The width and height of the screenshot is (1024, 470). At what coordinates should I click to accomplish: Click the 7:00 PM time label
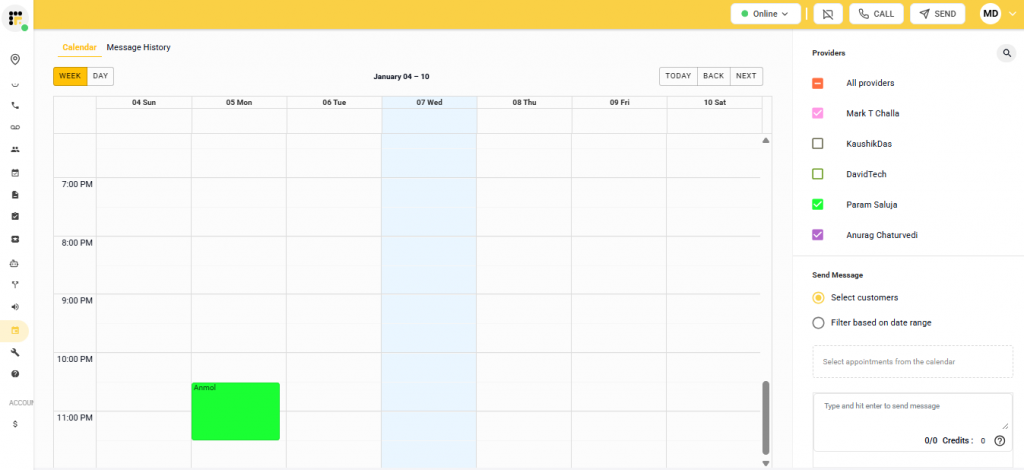pyautogui.click(x=77, y=185)
